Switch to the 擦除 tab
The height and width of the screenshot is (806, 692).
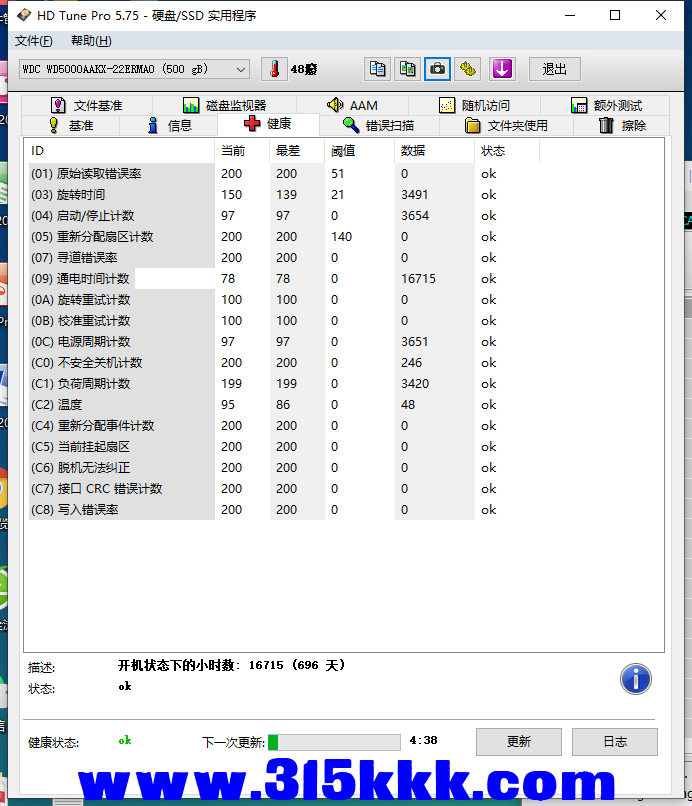[622, 125]
